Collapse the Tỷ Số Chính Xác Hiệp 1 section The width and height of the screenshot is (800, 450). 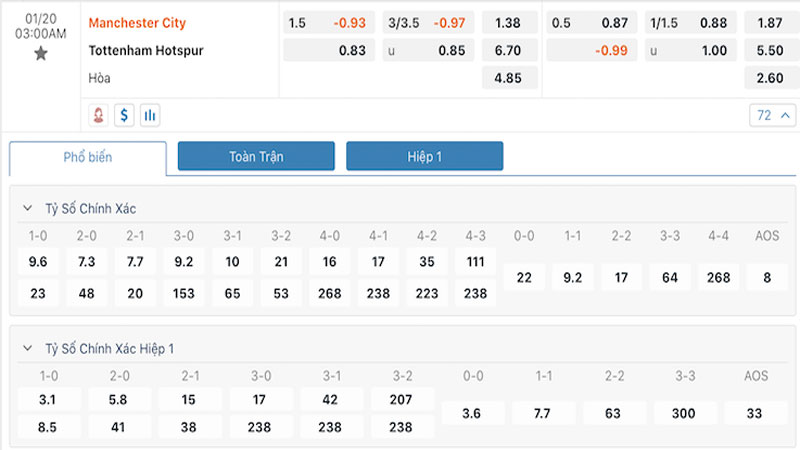click(27, 348)
